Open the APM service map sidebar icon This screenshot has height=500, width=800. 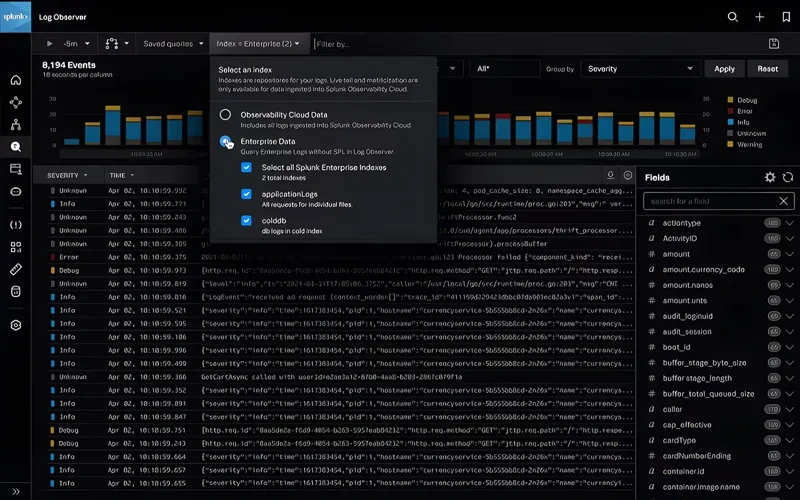[16, 103]
